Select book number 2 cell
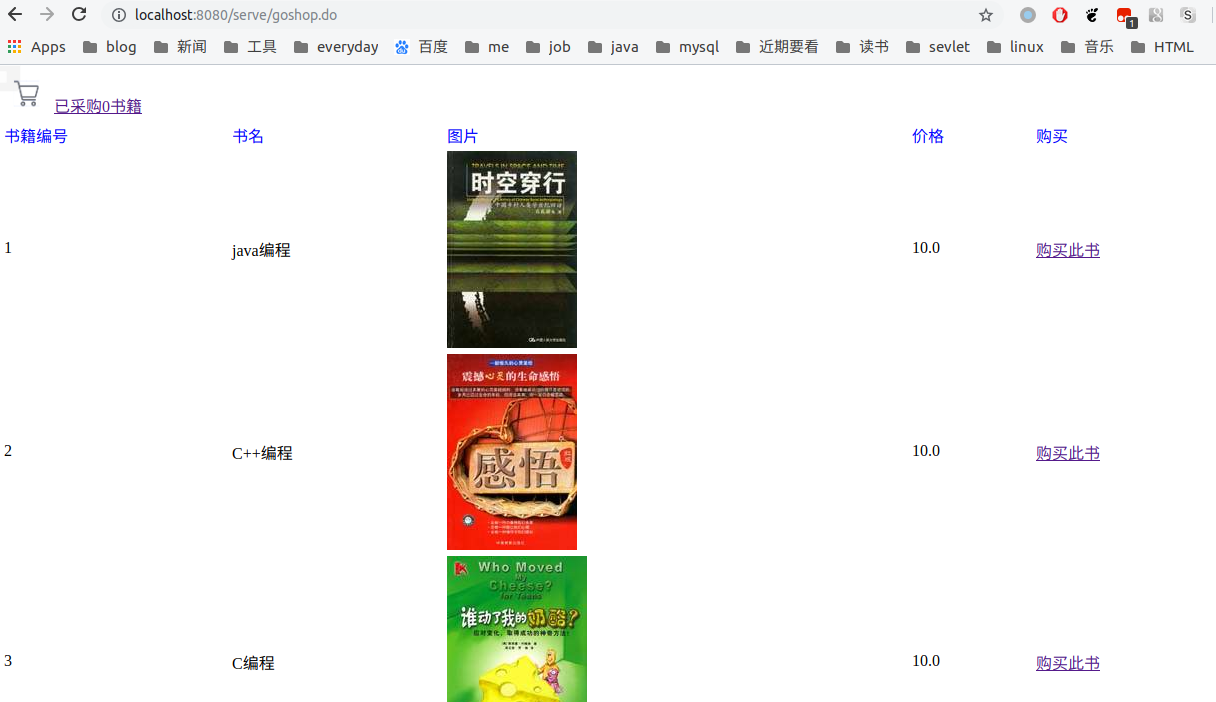The width and height of the screenshot is (1216, 702). coord(8,451)
